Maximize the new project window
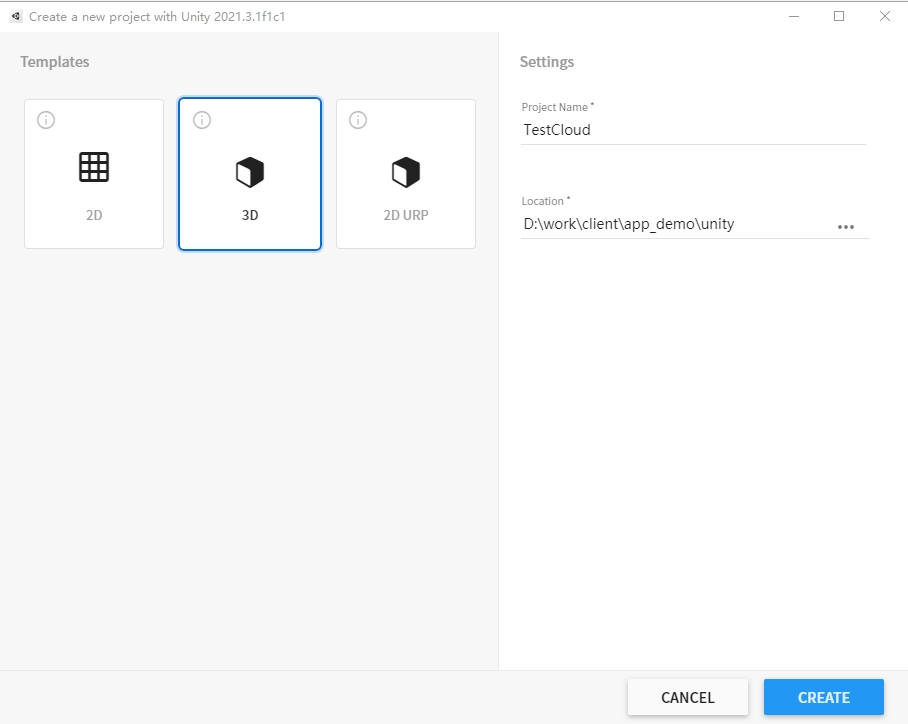 click(x=839, y=16)
